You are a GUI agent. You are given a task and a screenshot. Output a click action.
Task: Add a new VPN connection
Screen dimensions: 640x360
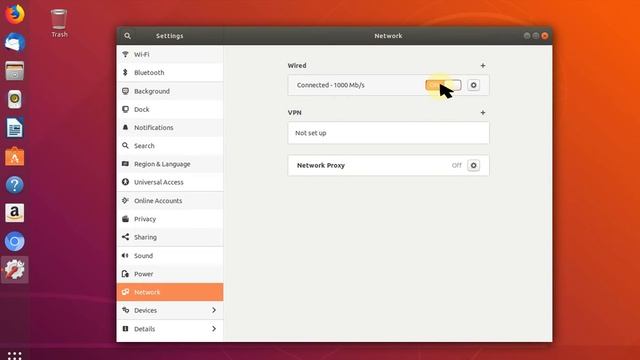click(x=483, y=112)
